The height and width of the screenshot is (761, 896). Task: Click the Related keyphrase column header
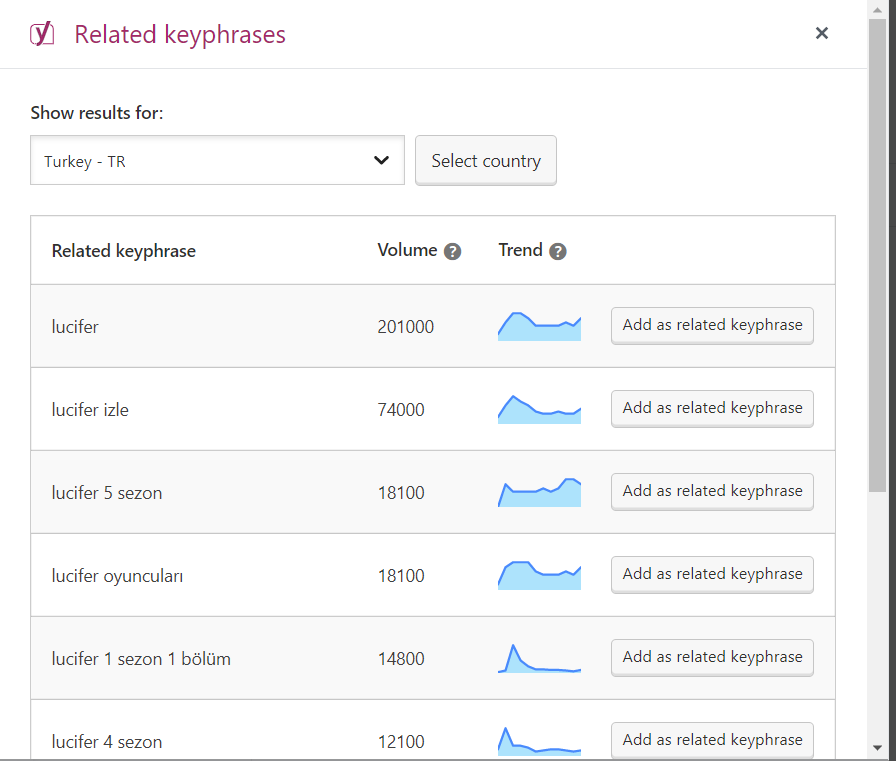(123, 251)
